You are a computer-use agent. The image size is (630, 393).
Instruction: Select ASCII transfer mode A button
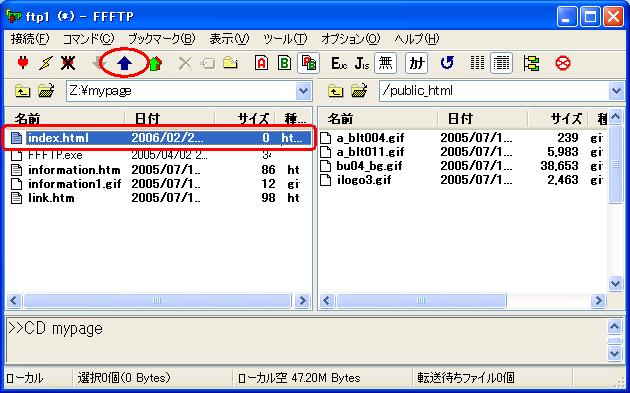pyautogui.click(x=261, y=63)
